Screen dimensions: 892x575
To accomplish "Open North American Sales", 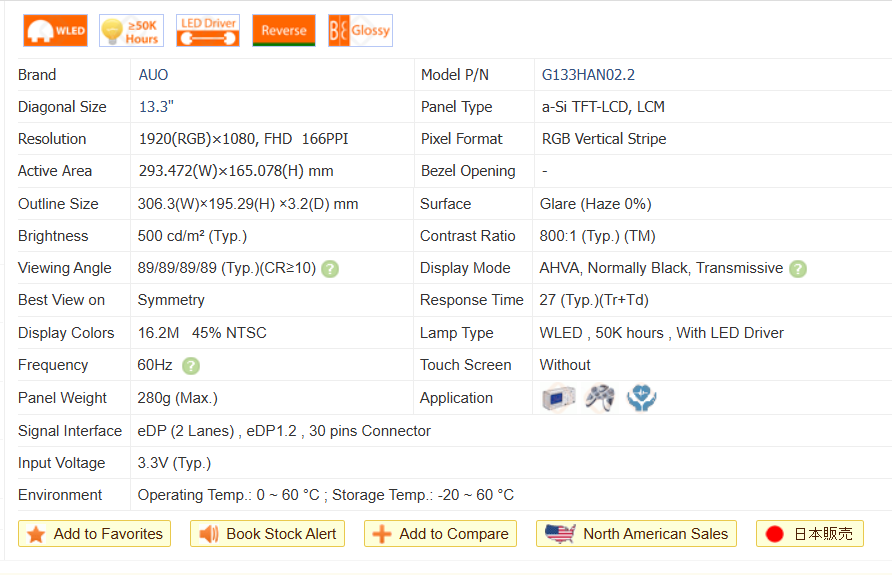I will 636,534.
